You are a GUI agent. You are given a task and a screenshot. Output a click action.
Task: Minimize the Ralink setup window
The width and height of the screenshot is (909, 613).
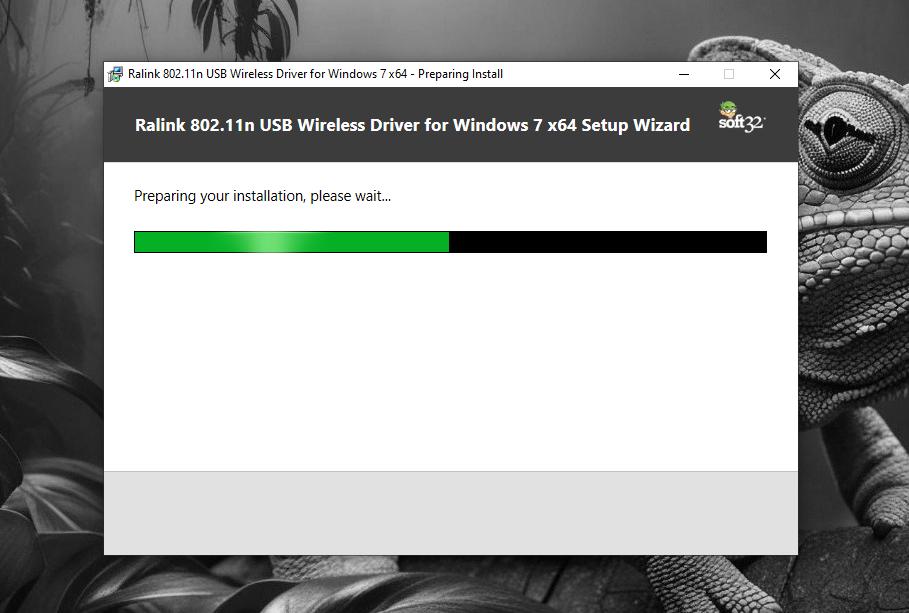[684, 74]
